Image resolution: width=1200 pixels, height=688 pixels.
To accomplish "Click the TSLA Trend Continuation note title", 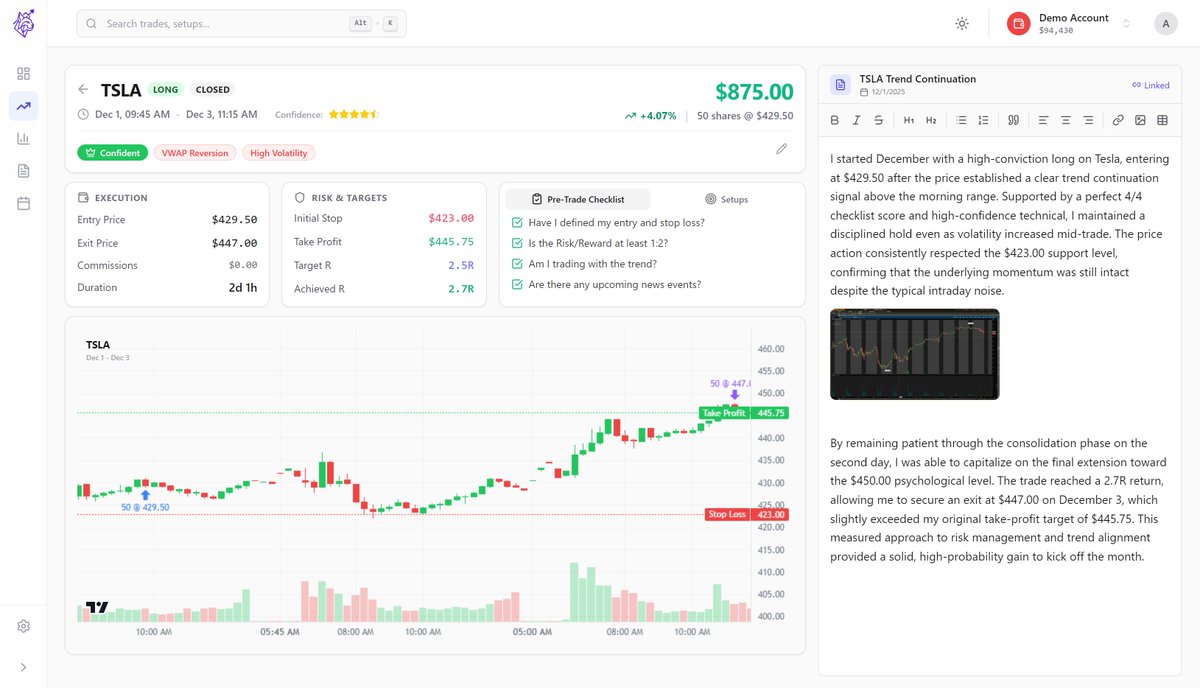I will pos(917,79).
